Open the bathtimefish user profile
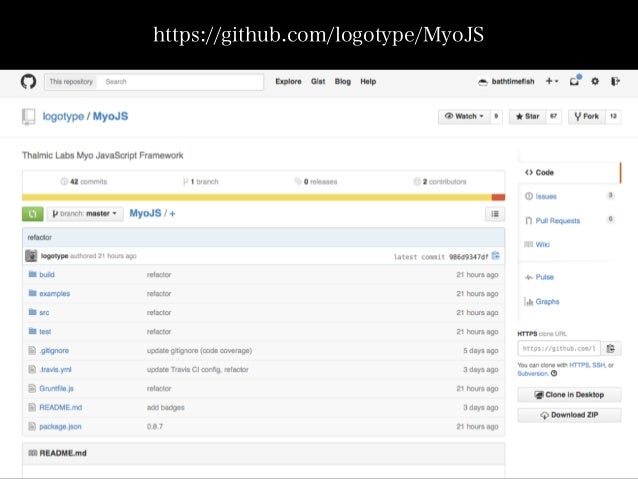The image size is (638, 479). (x=506, y=81)
